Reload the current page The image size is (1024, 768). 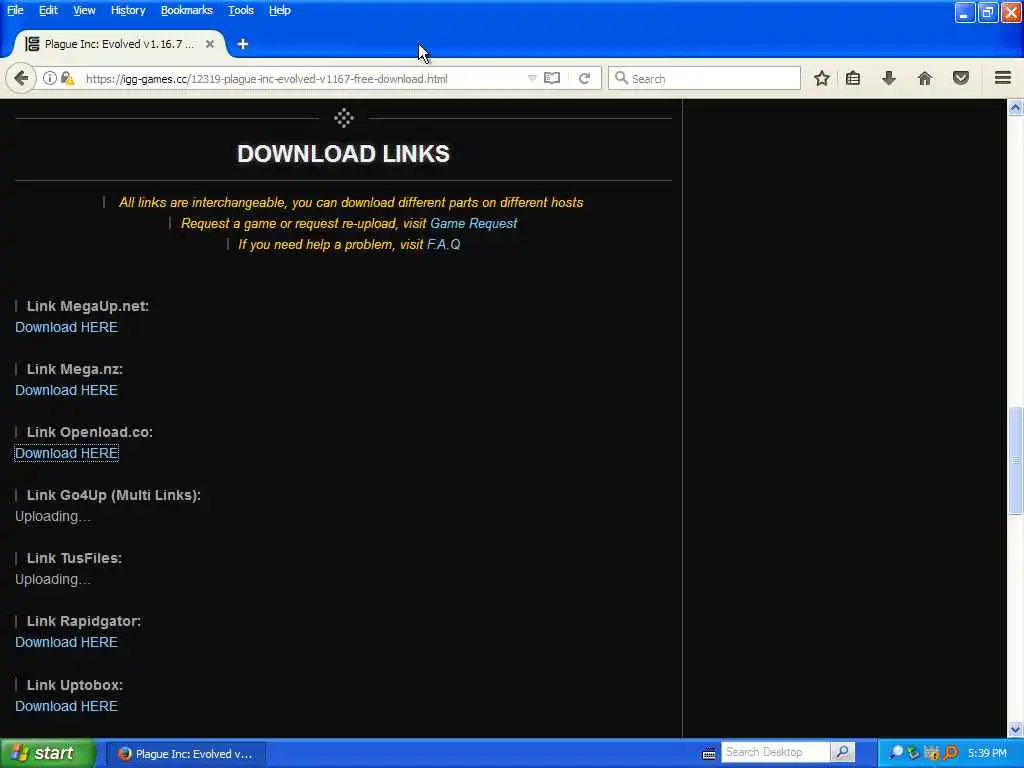pos(584,78)
